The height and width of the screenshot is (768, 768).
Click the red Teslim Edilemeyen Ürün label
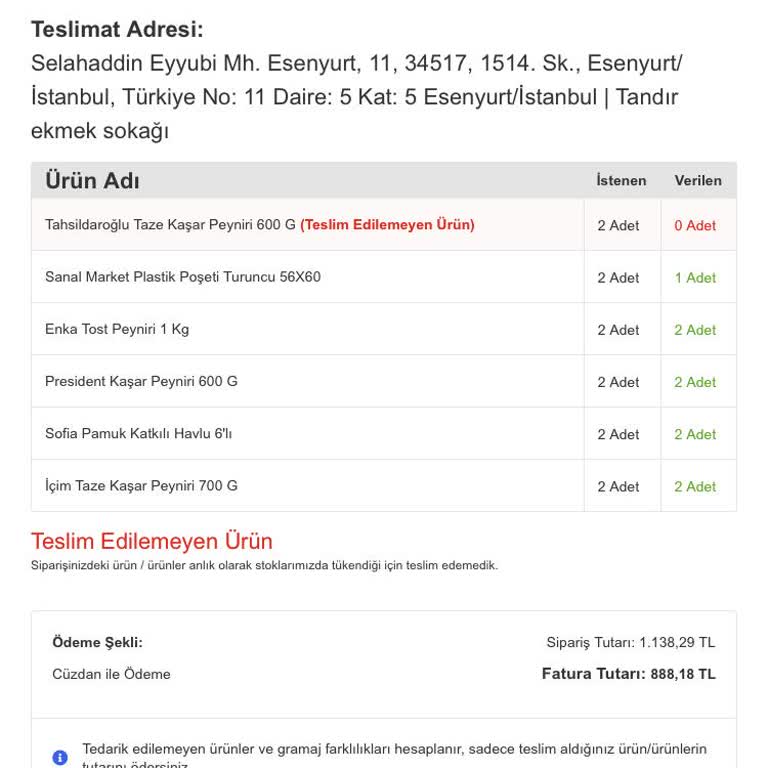pyautogui.click(x=387, y=225)
